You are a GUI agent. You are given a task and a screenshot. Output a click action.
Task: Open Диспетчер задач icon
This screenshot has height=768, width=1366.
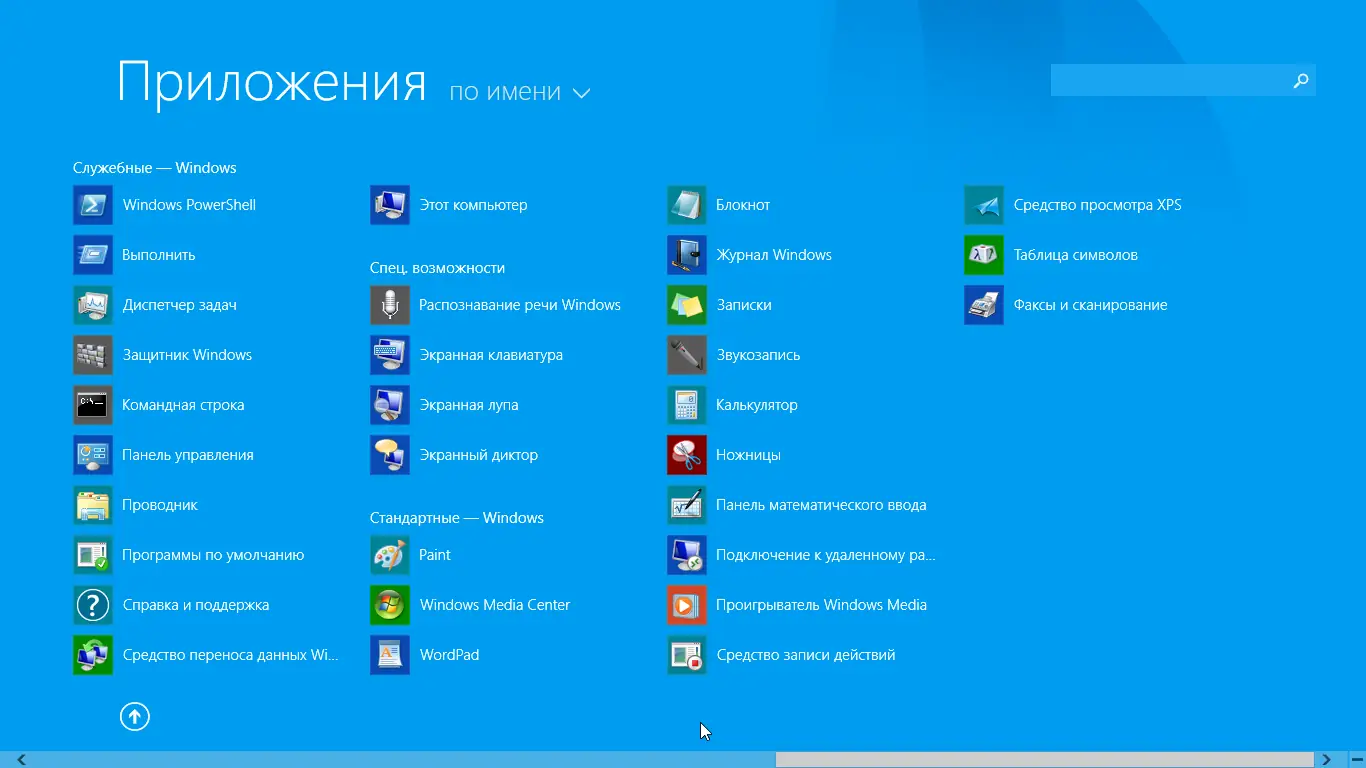tap(93, 305)
